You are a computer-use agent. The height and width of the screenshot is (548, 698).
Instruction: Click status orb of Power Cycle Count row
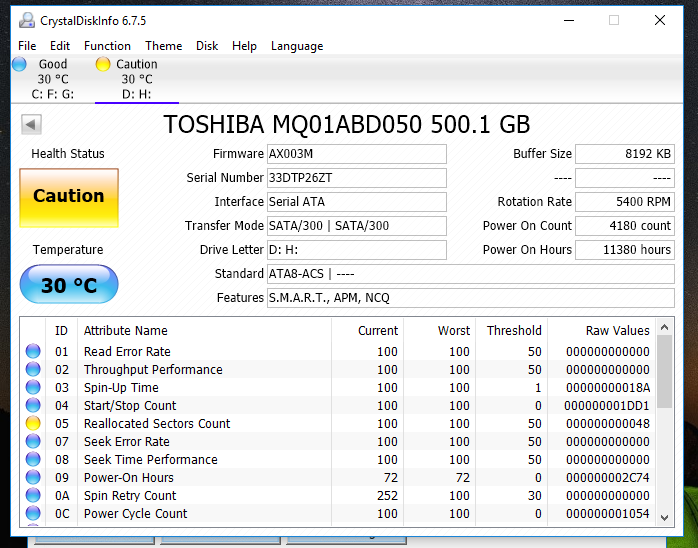point(33,513)
